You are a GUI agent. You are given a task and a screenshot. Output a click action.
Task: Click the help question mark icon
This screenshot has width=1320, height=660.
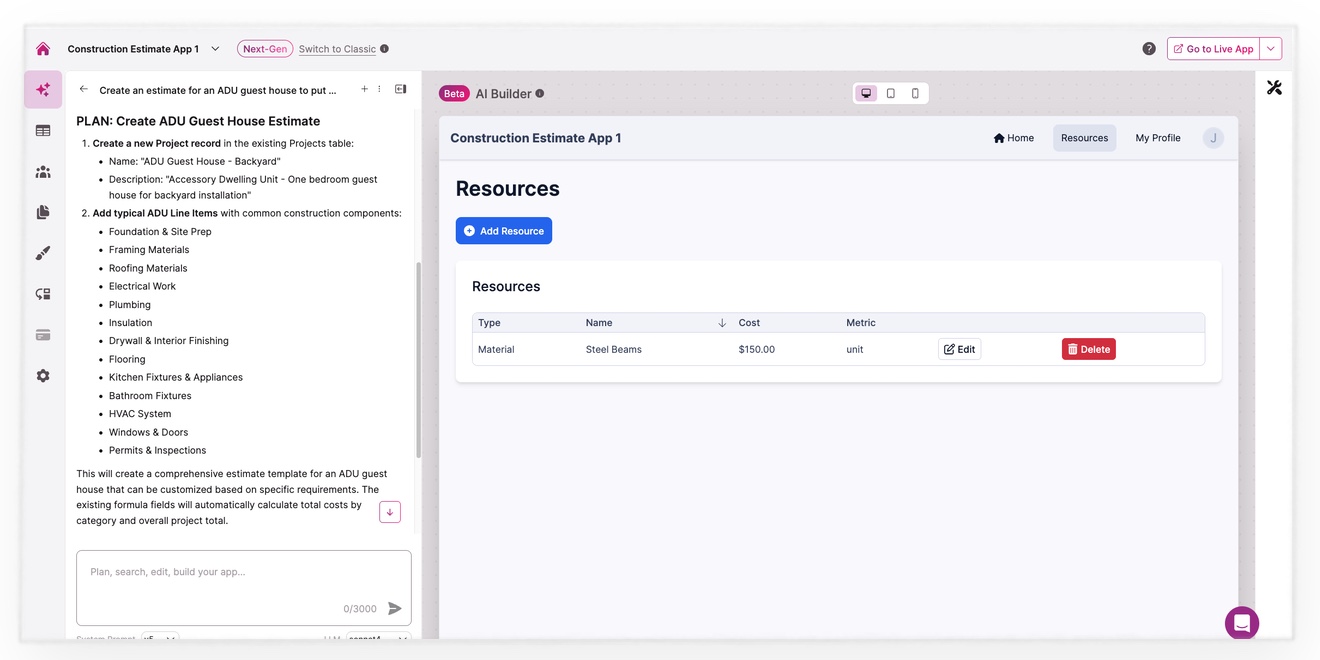point(1149,49)
